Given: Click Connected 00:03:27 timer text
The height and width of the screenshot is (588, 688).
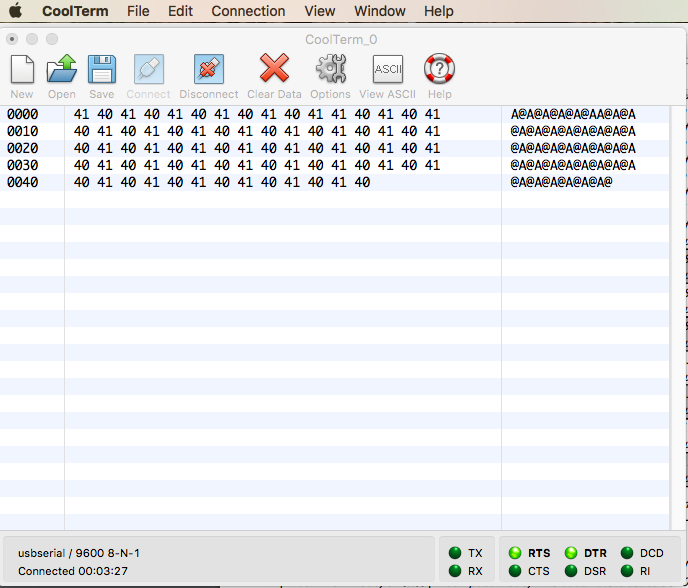Looking at the screenshot, I should 73,571.
